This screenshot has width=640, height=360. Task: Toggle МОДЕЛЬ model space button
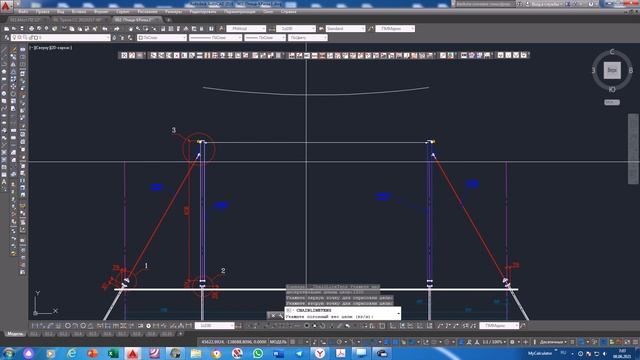click(278, 342)
